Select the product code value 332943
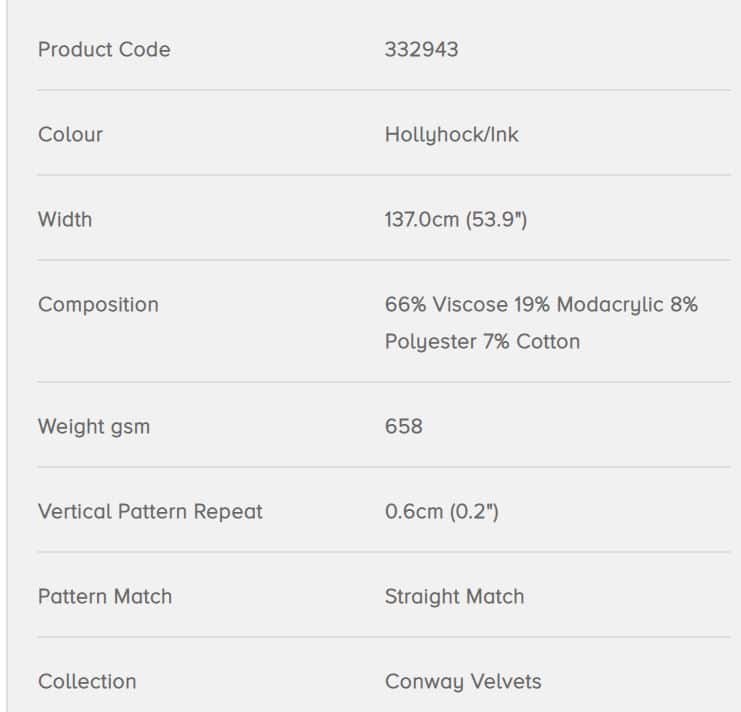The image size is (741, 712). click(x=422, y=50)
